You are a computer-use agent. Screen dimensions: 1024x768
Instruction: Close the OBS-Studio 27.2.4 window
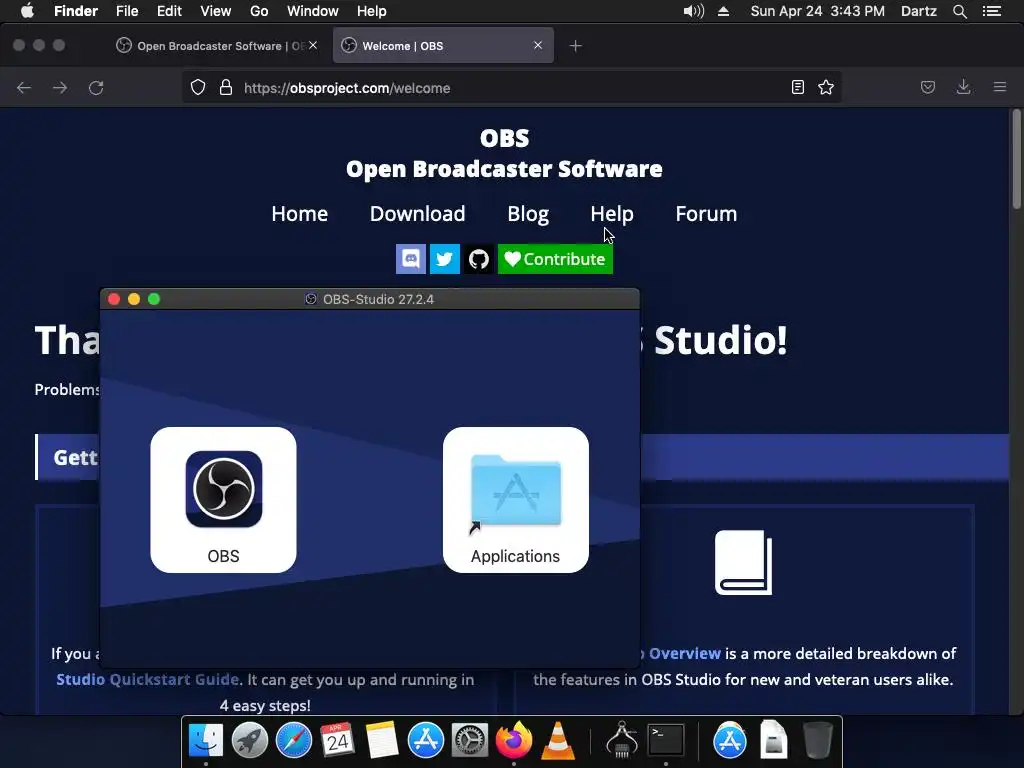(114, 299)
